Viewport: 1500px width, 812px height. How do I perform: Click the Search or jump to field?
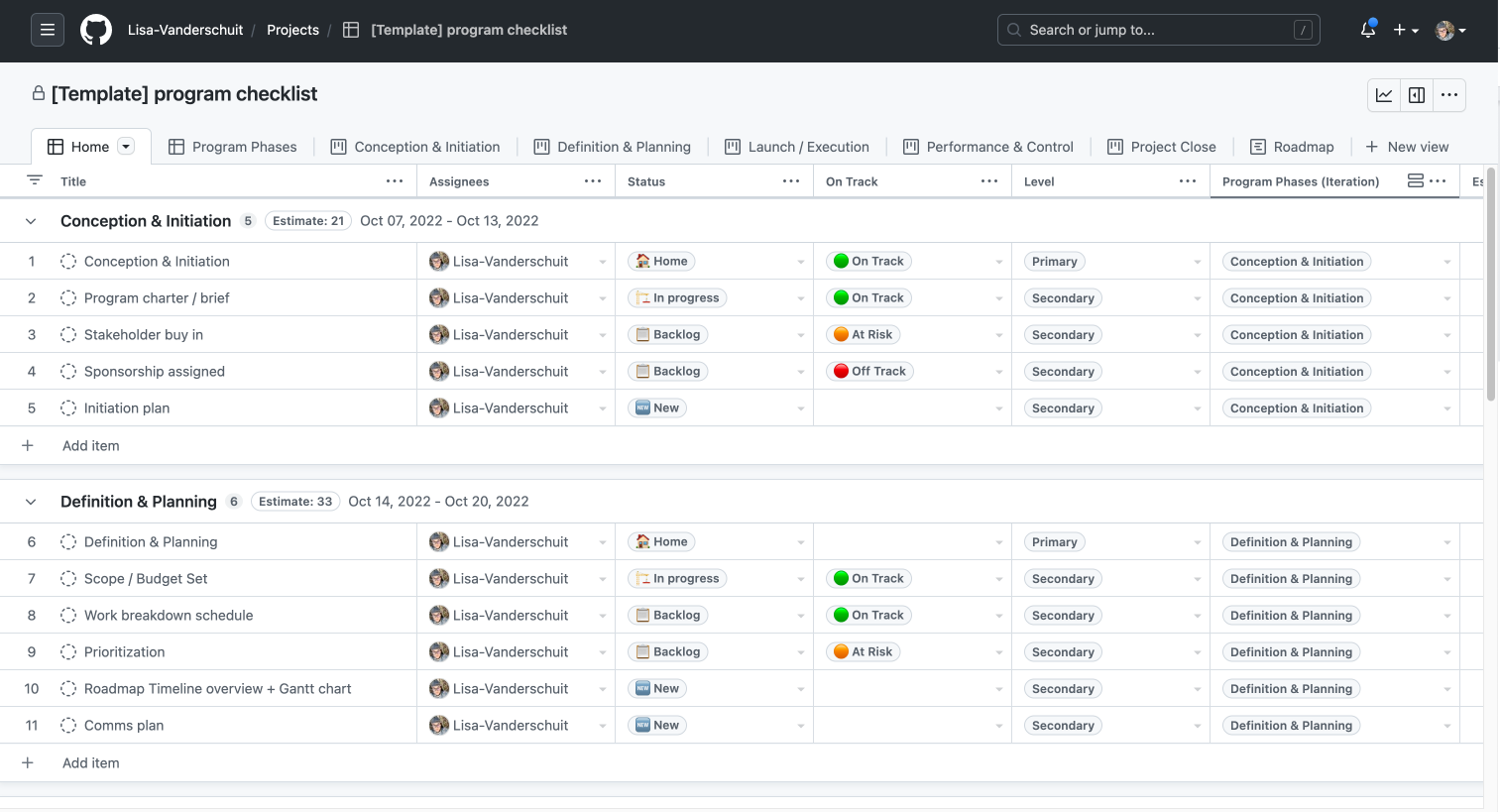1158,30
